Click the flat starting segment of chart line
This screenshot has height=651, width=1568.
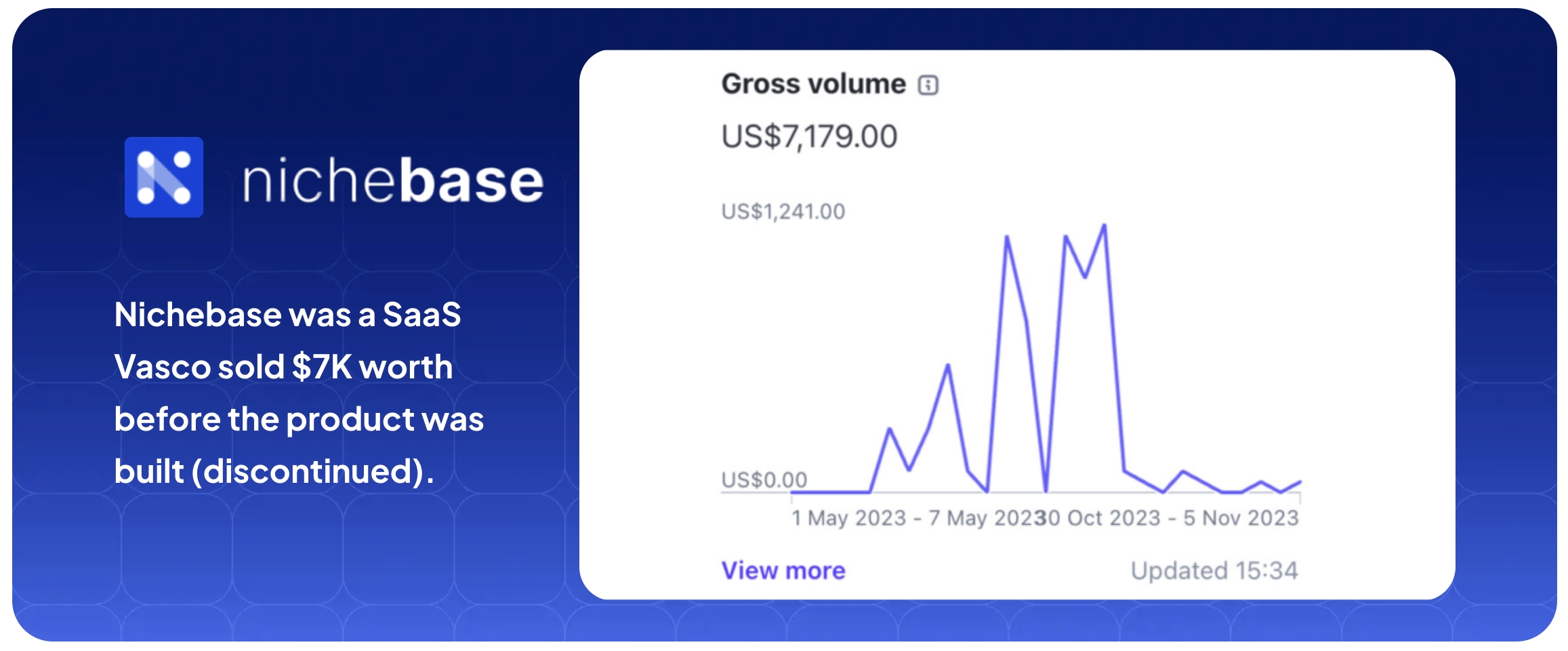830,492
